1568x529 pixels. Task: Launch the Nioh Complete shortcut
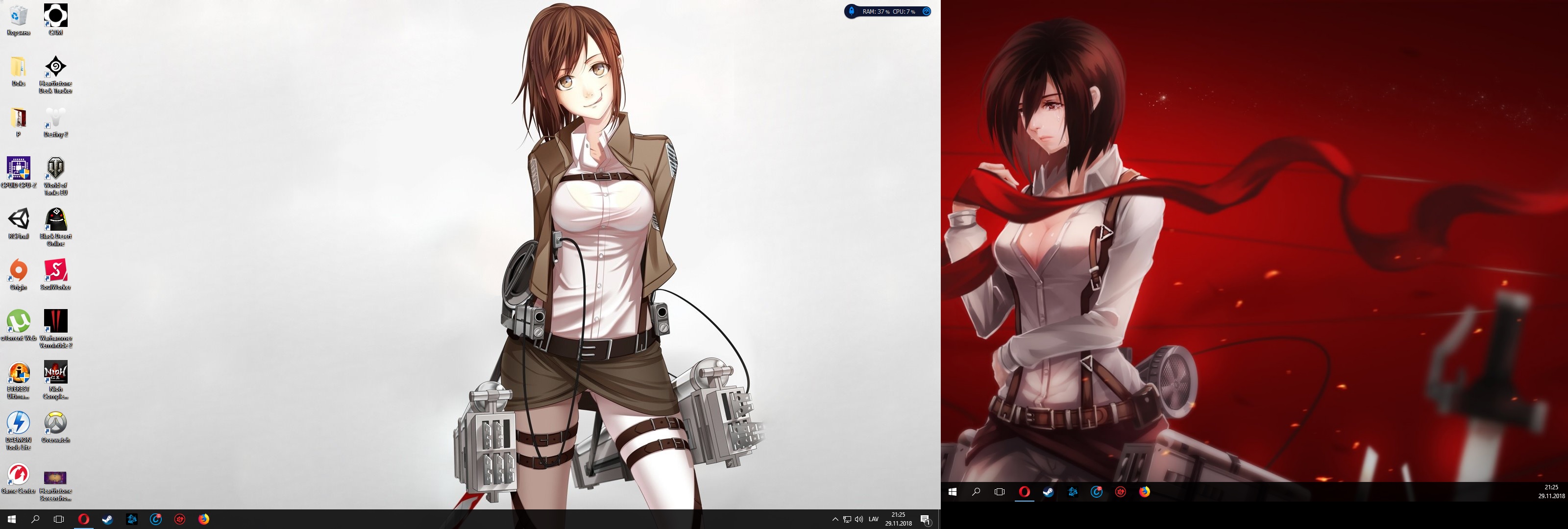tap(55, 380)
